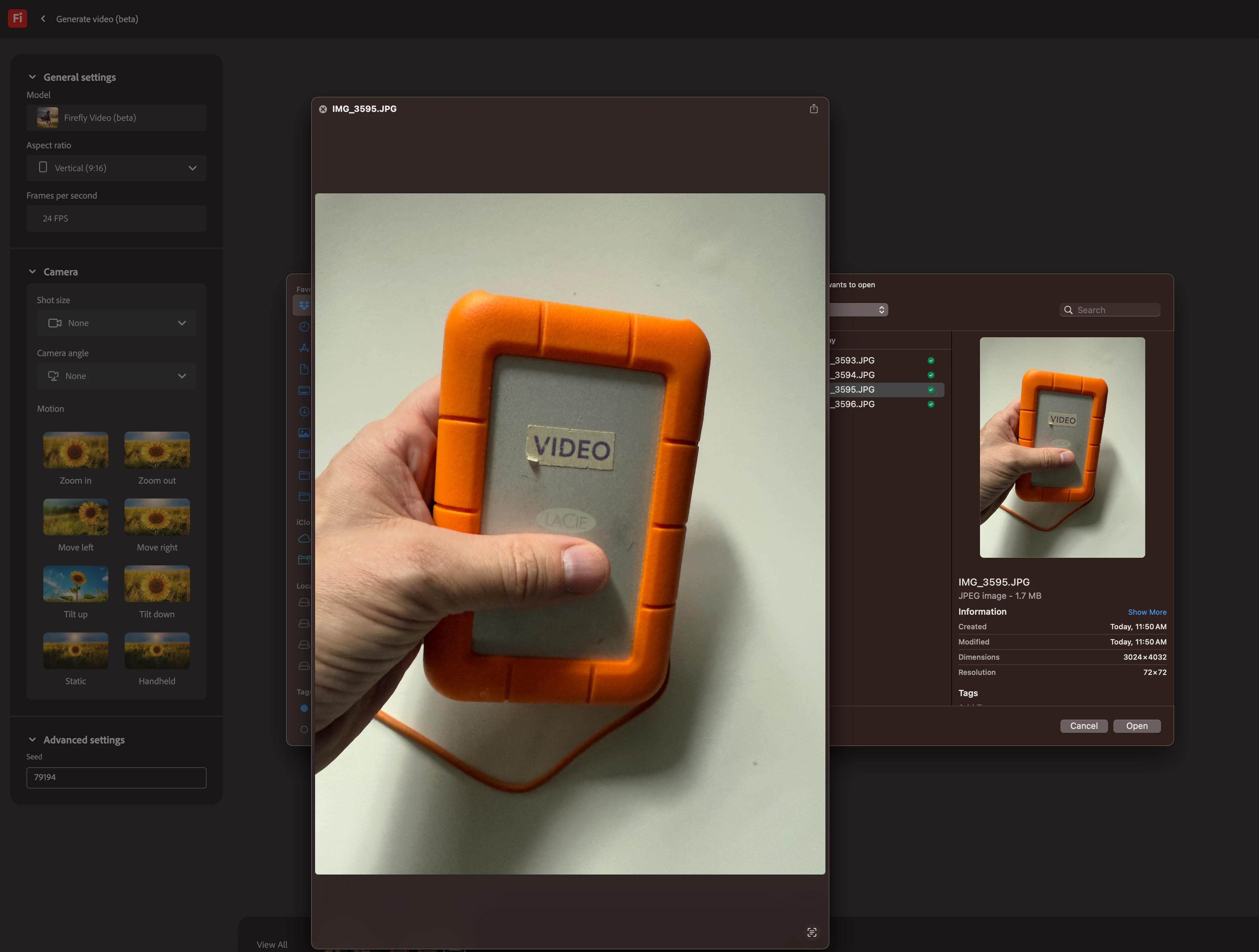This screenshot has height=952, width=1259.
Task: Open Dropbox in the file dialog sidebar
Action: click(x=304, y=305)
